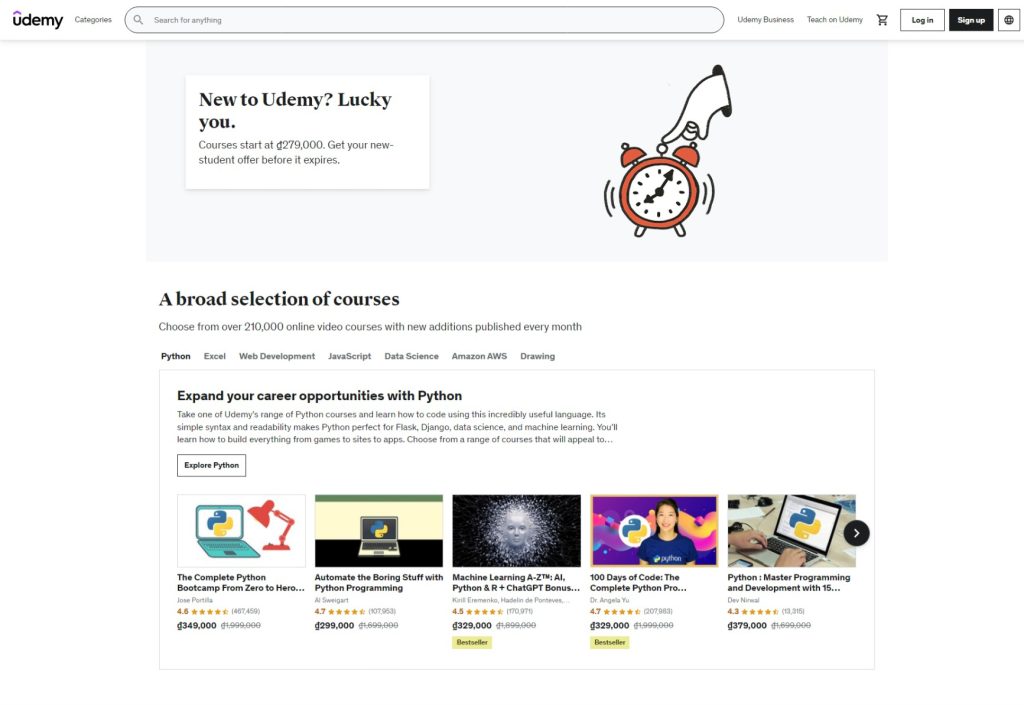Select the Python tab
The width and height of the screenshot is (1024, 705).
(176, 356)
